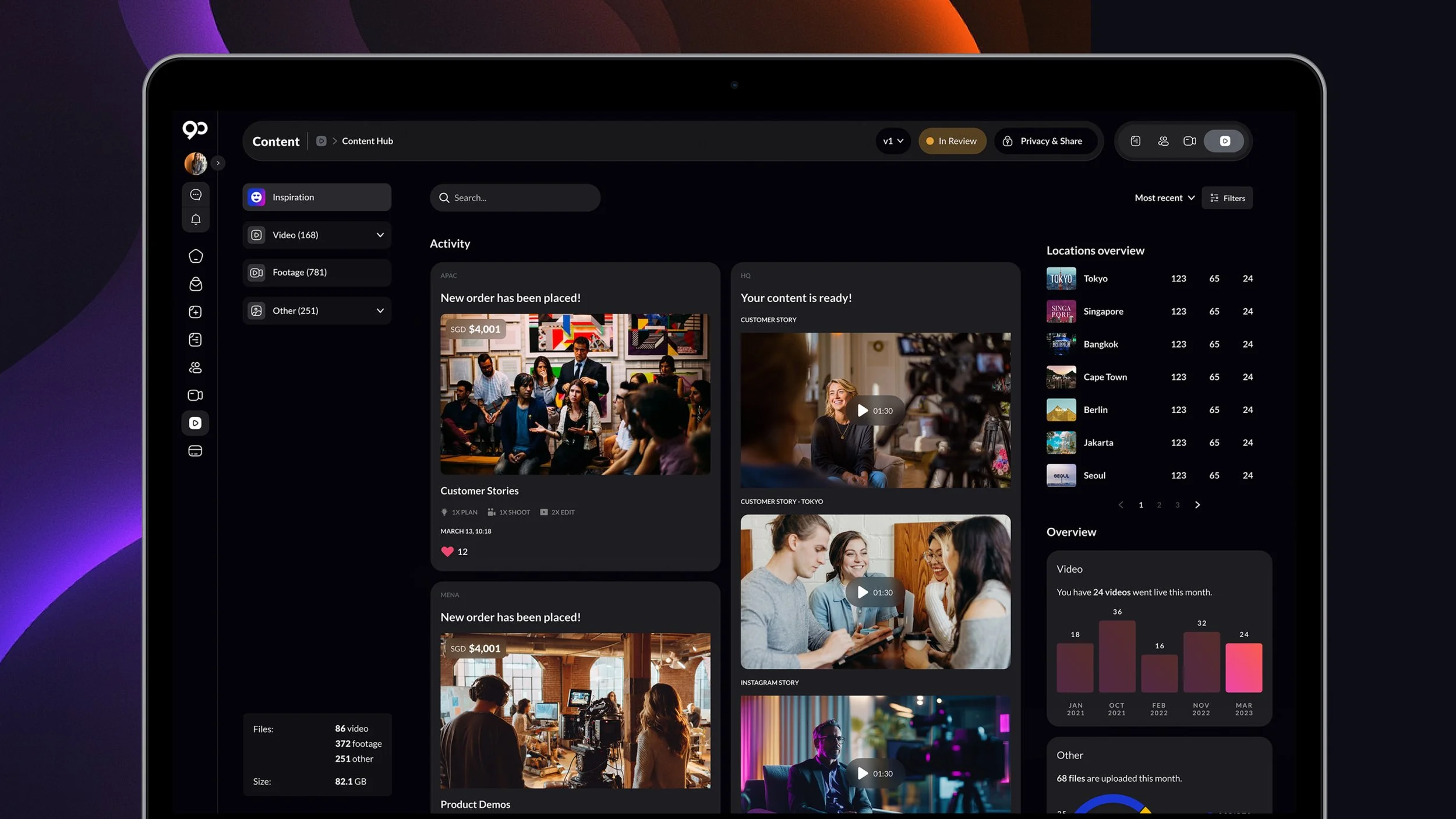Click in the Search field
Viewport: 1456px width, 819px height.
(515, 198)
